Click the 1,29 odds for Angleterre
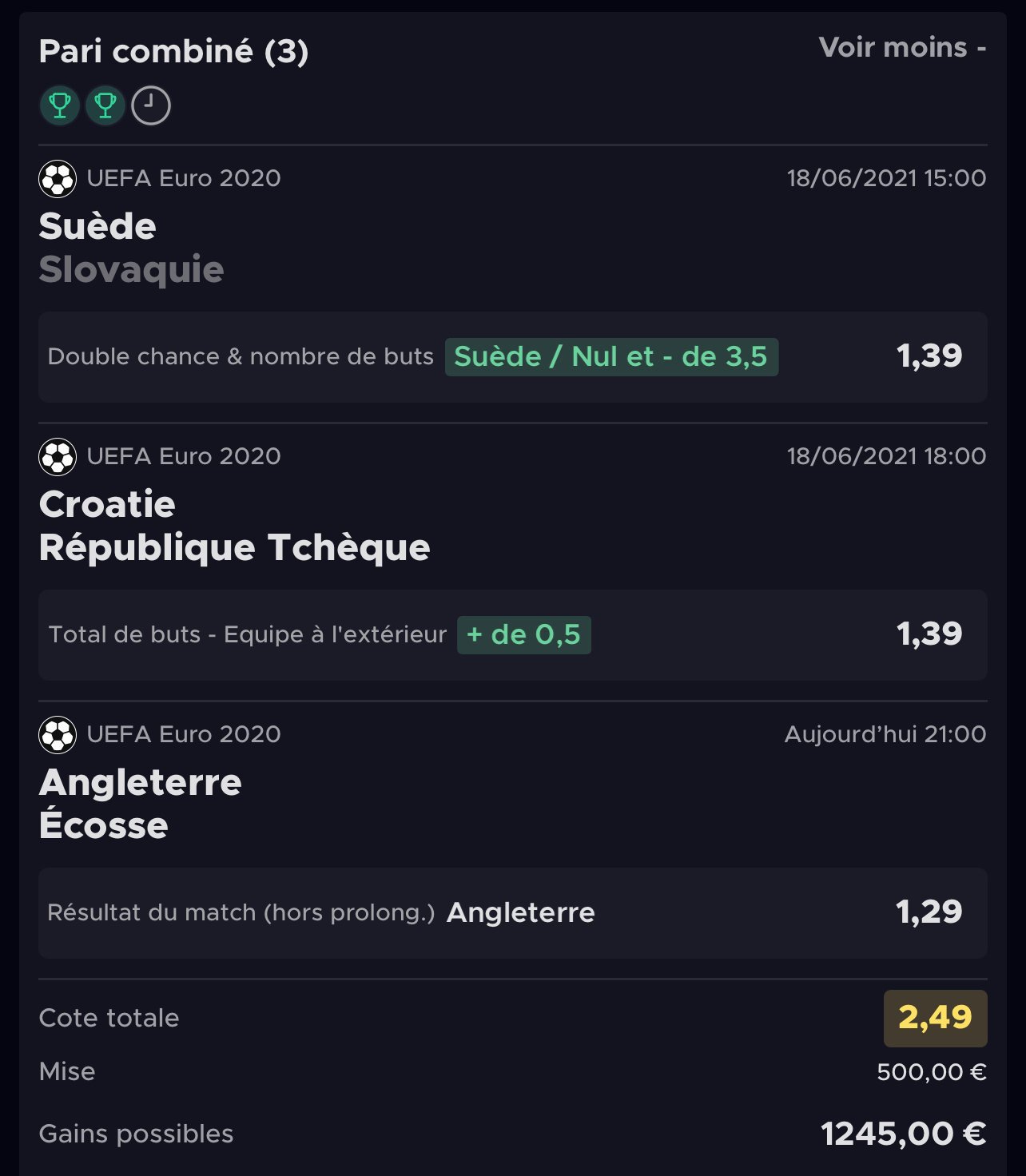 tap(929, 912)
